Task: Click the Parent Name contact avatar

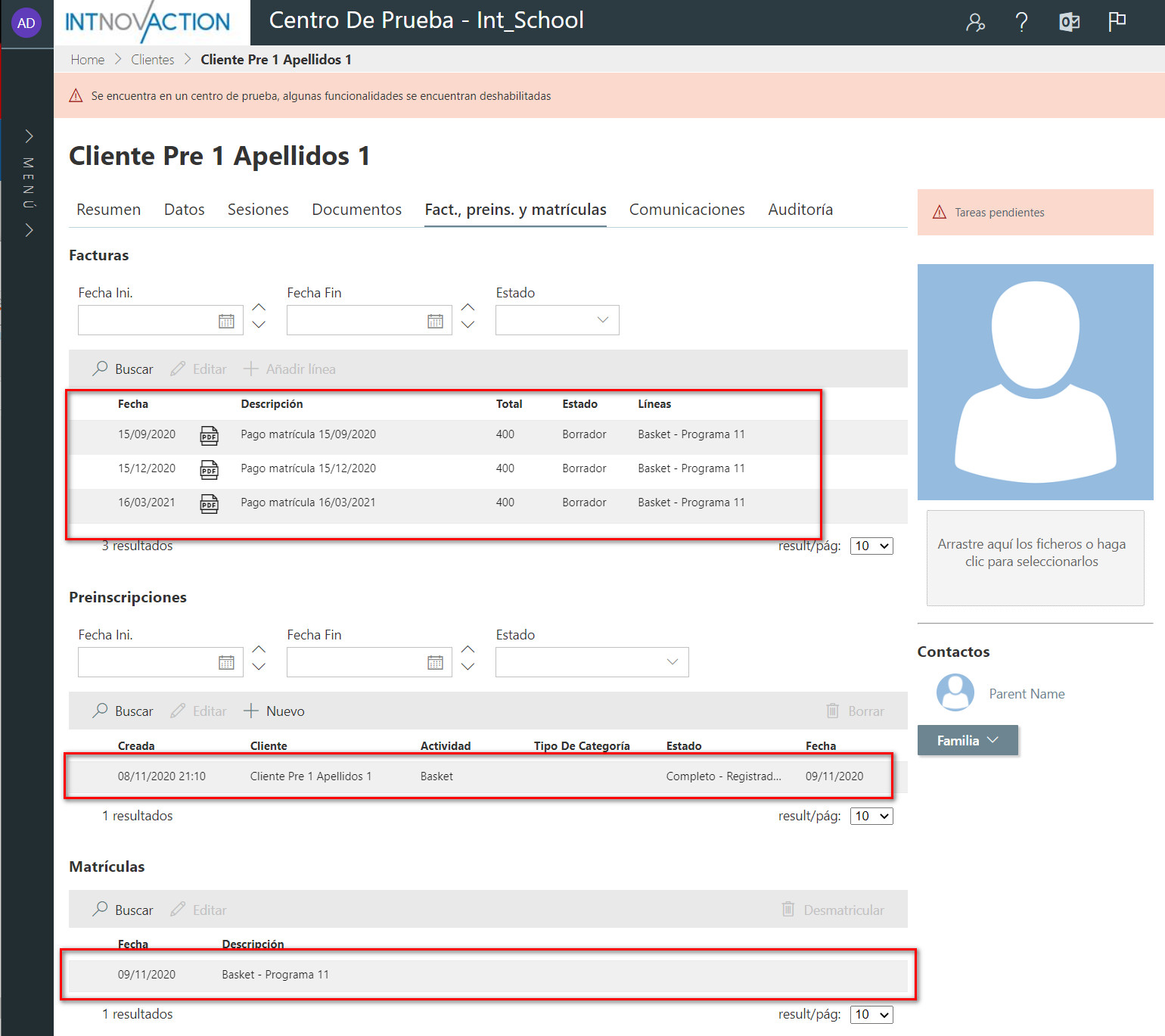Action: [955, 692]
